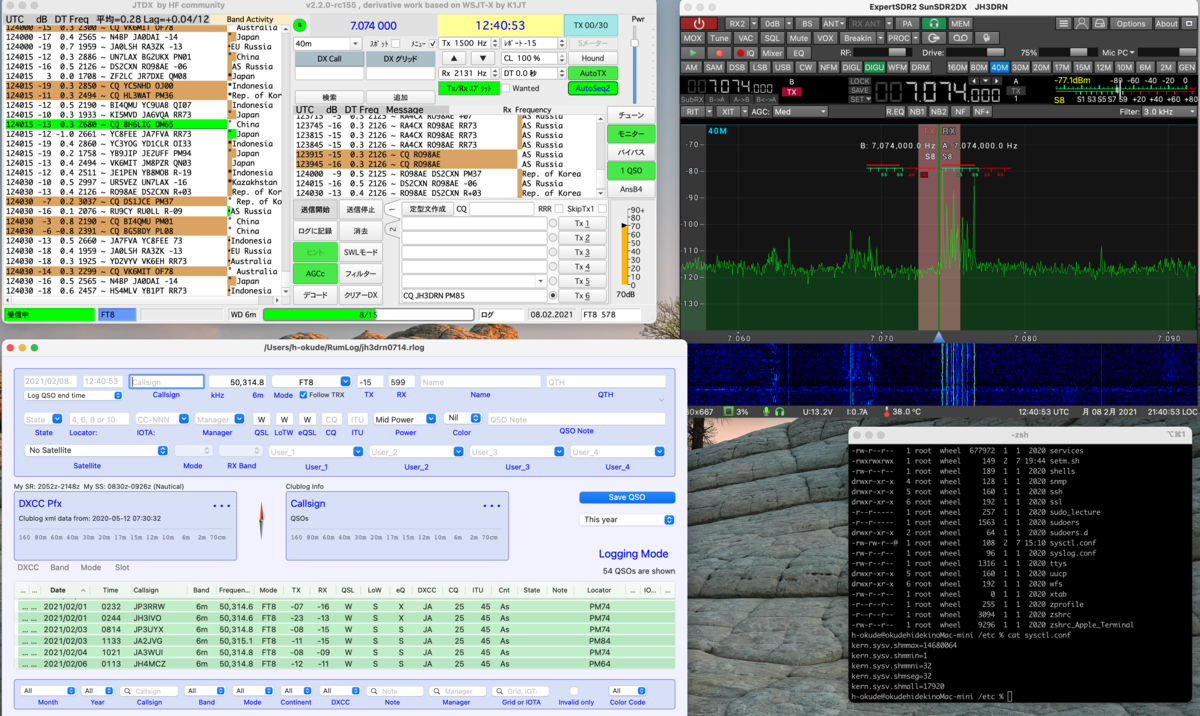Click the microphone icon button in ExpertSDR2
Screen dimensions: 1200x716
click(x=987, y=38)
